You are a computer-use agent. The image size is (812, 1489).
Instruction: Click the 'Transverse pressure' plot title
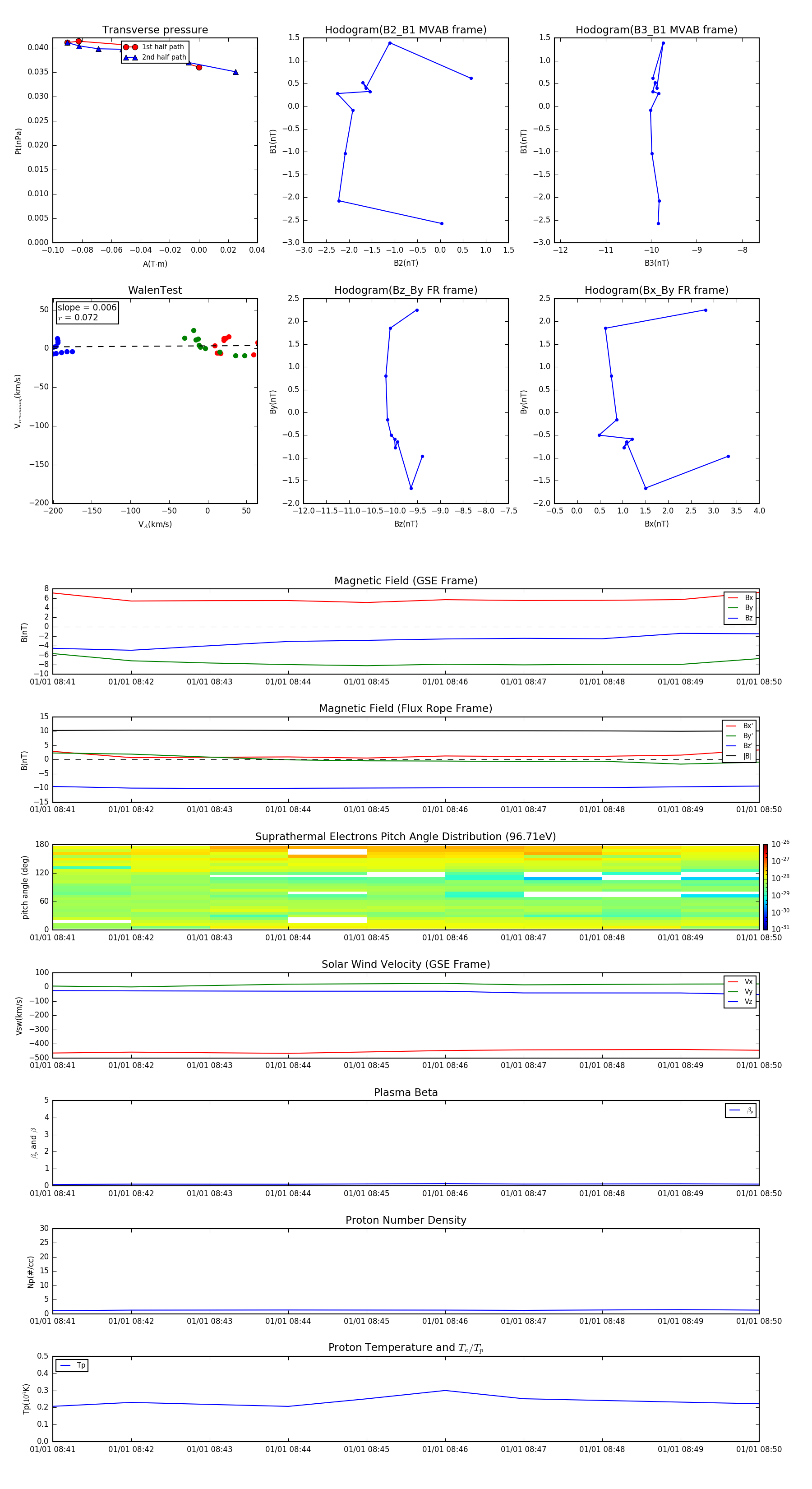click(x=155, y=30)
